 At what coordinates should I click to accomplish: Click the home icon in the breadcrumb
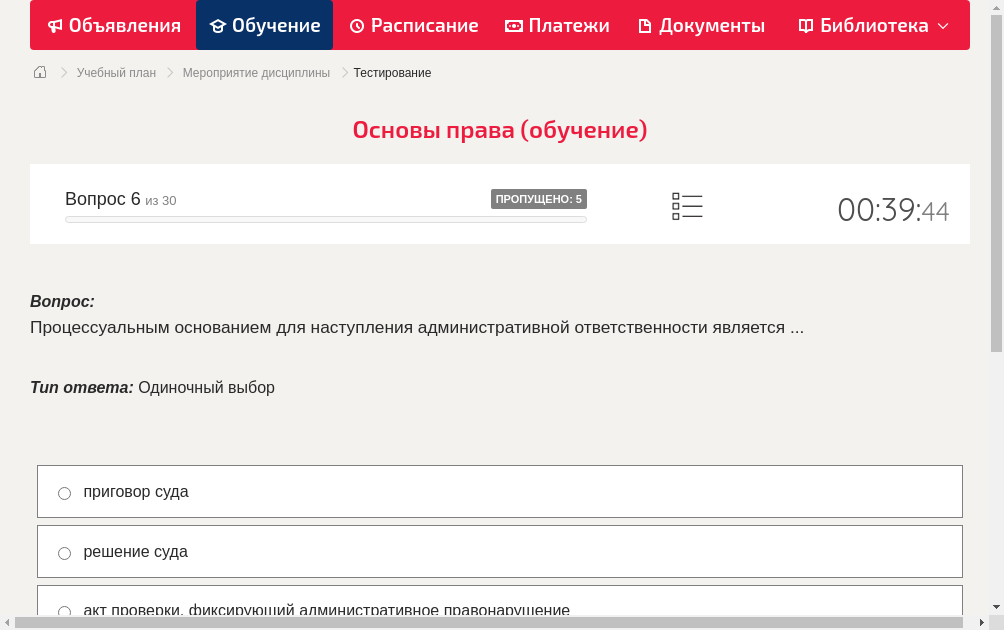40,72
